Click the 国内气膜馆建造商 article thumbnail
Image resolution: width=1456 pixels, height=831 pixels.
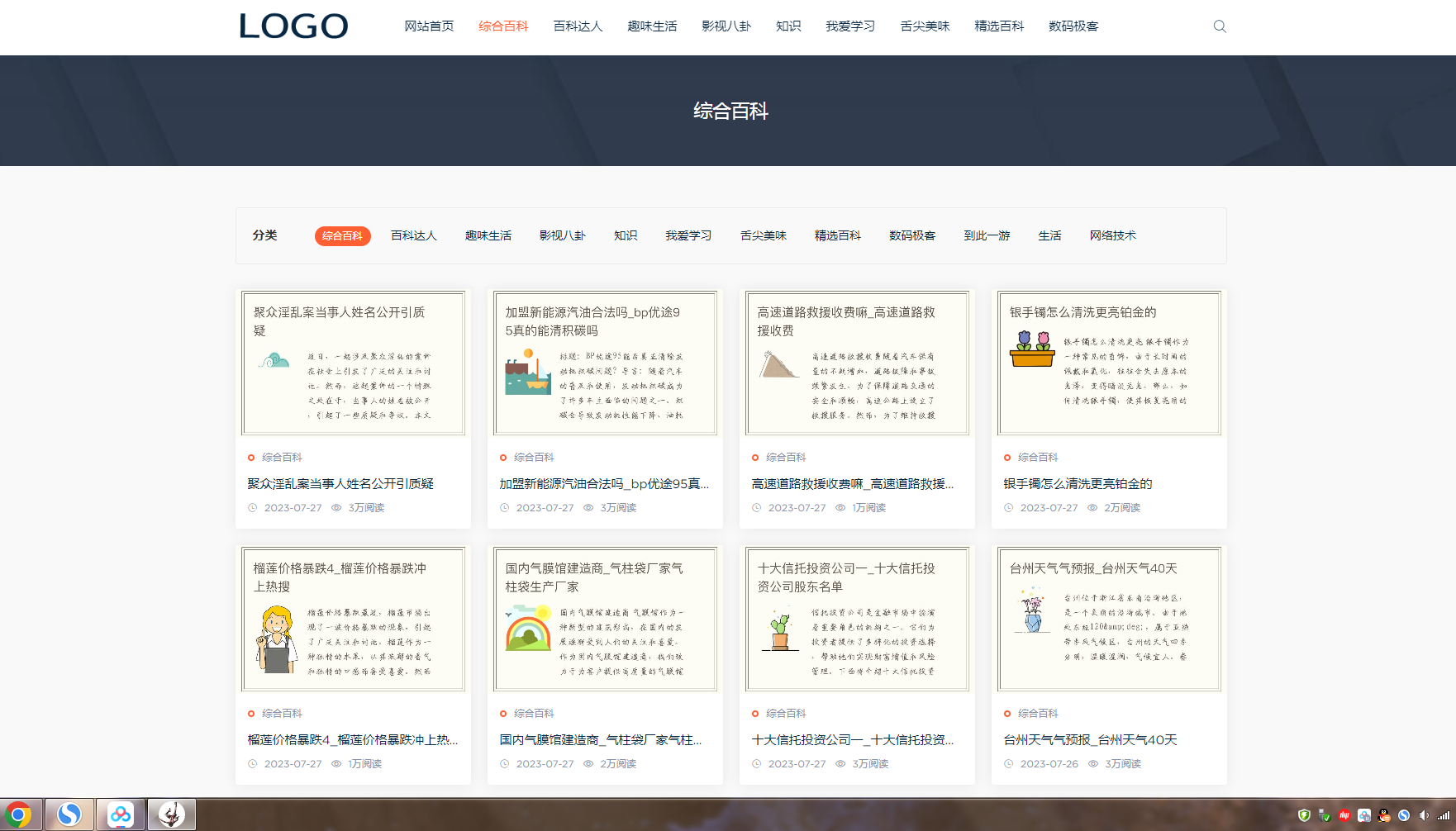605,619
